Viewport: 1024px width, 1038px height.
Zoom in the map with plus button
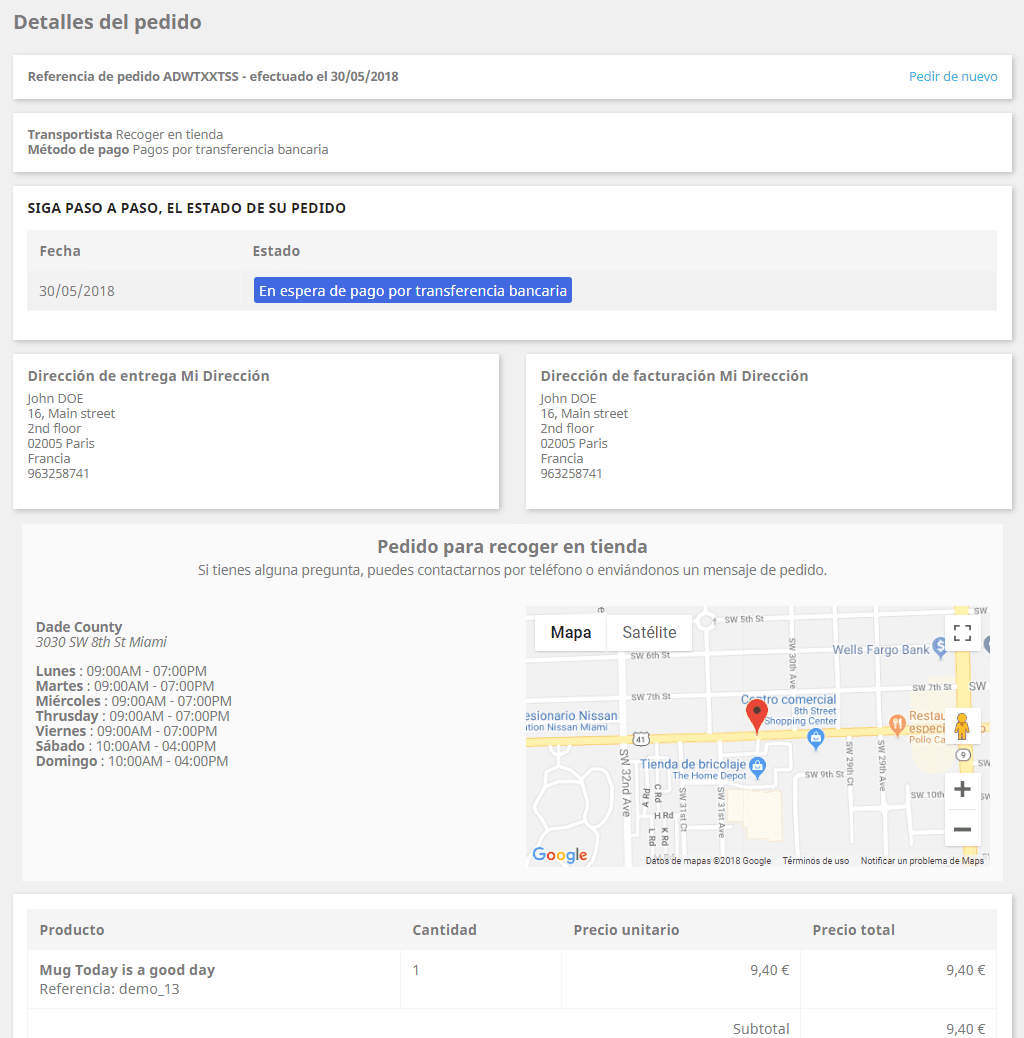[x=962, y=790]
